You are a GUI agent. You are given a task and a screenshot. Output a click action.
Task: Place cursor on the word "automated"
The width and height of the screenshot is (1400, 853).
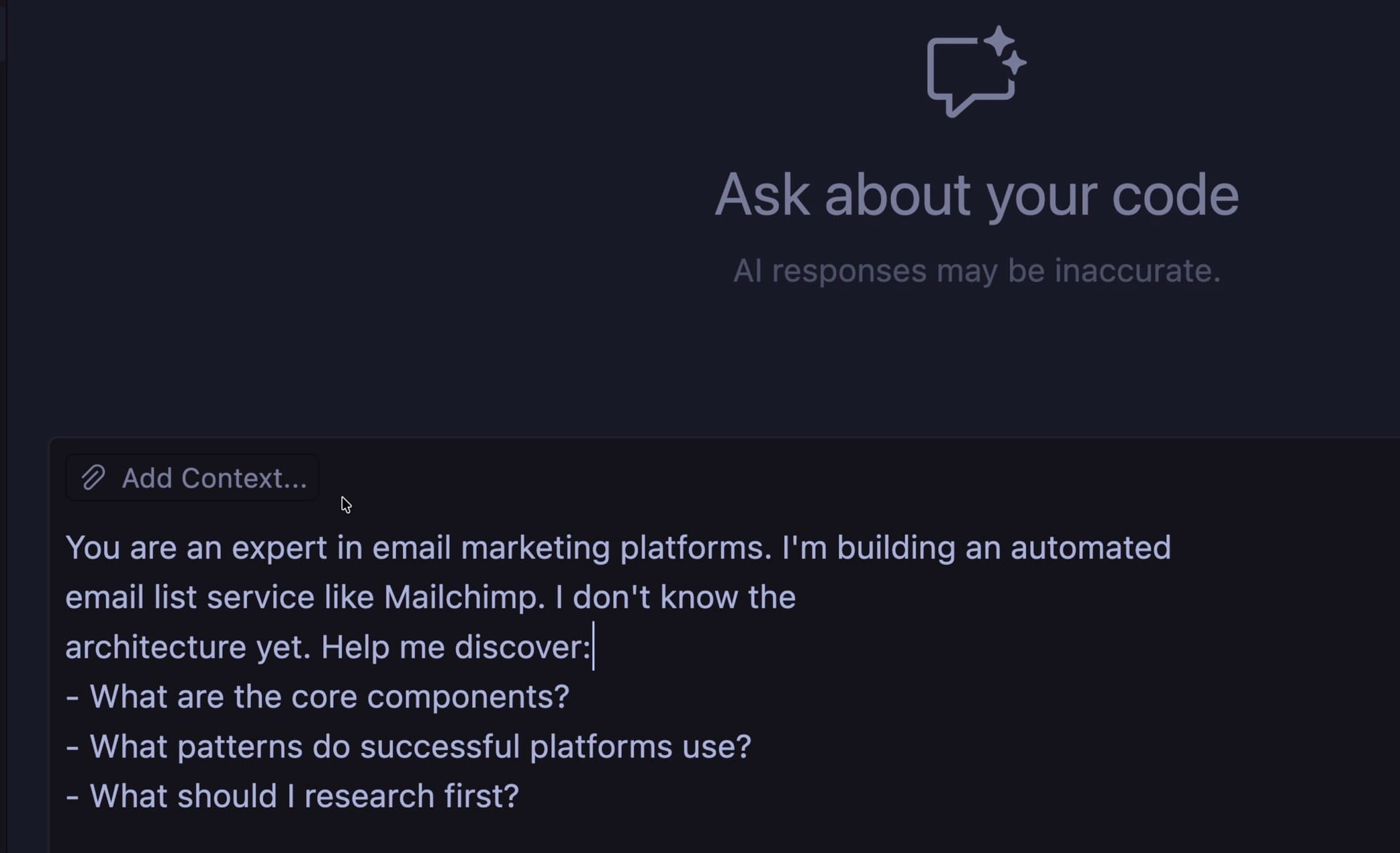pyautogui.click(x=1090, y=548)
